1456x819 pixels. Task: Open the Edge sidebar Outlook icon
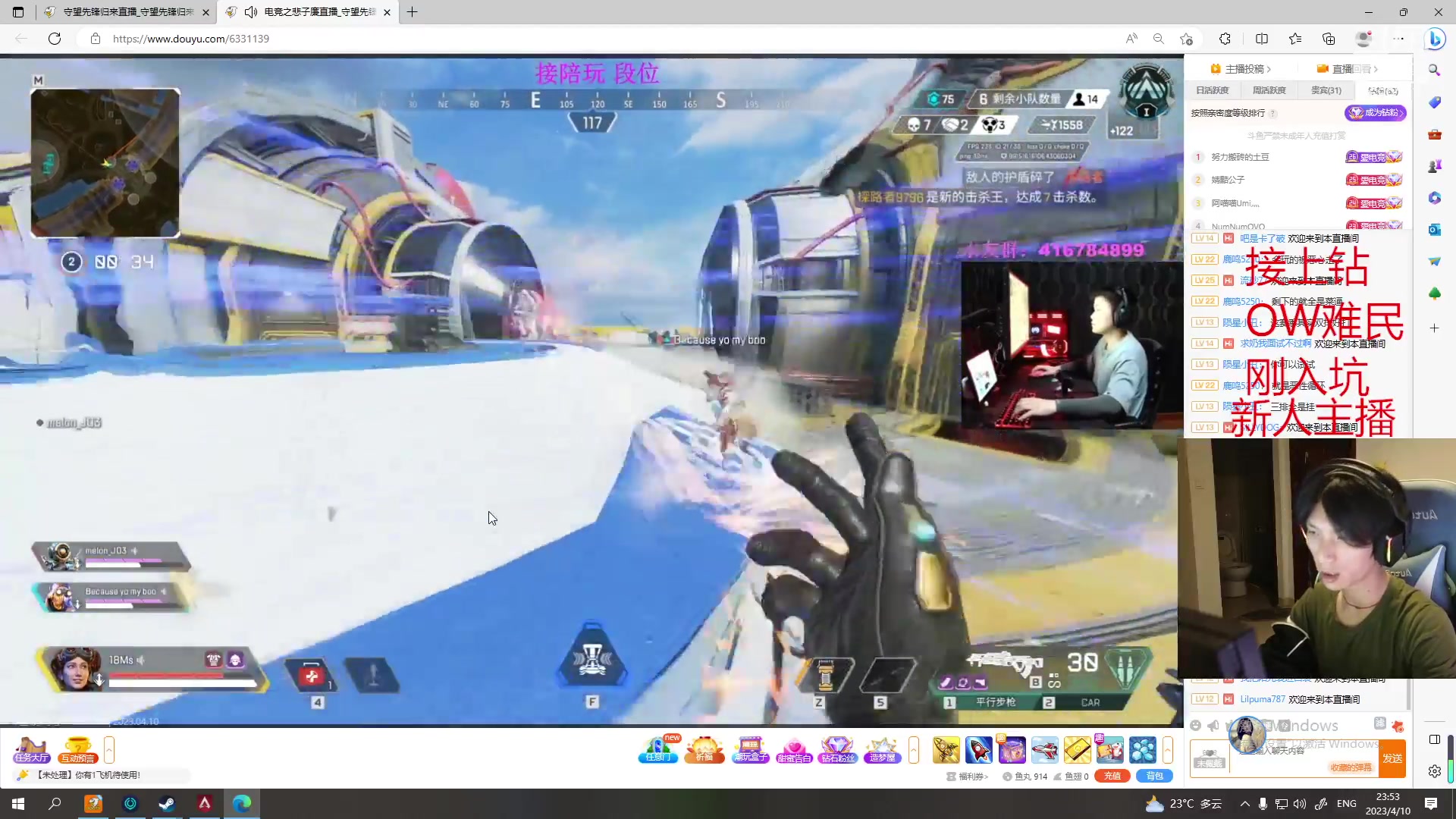point(1434,229)
